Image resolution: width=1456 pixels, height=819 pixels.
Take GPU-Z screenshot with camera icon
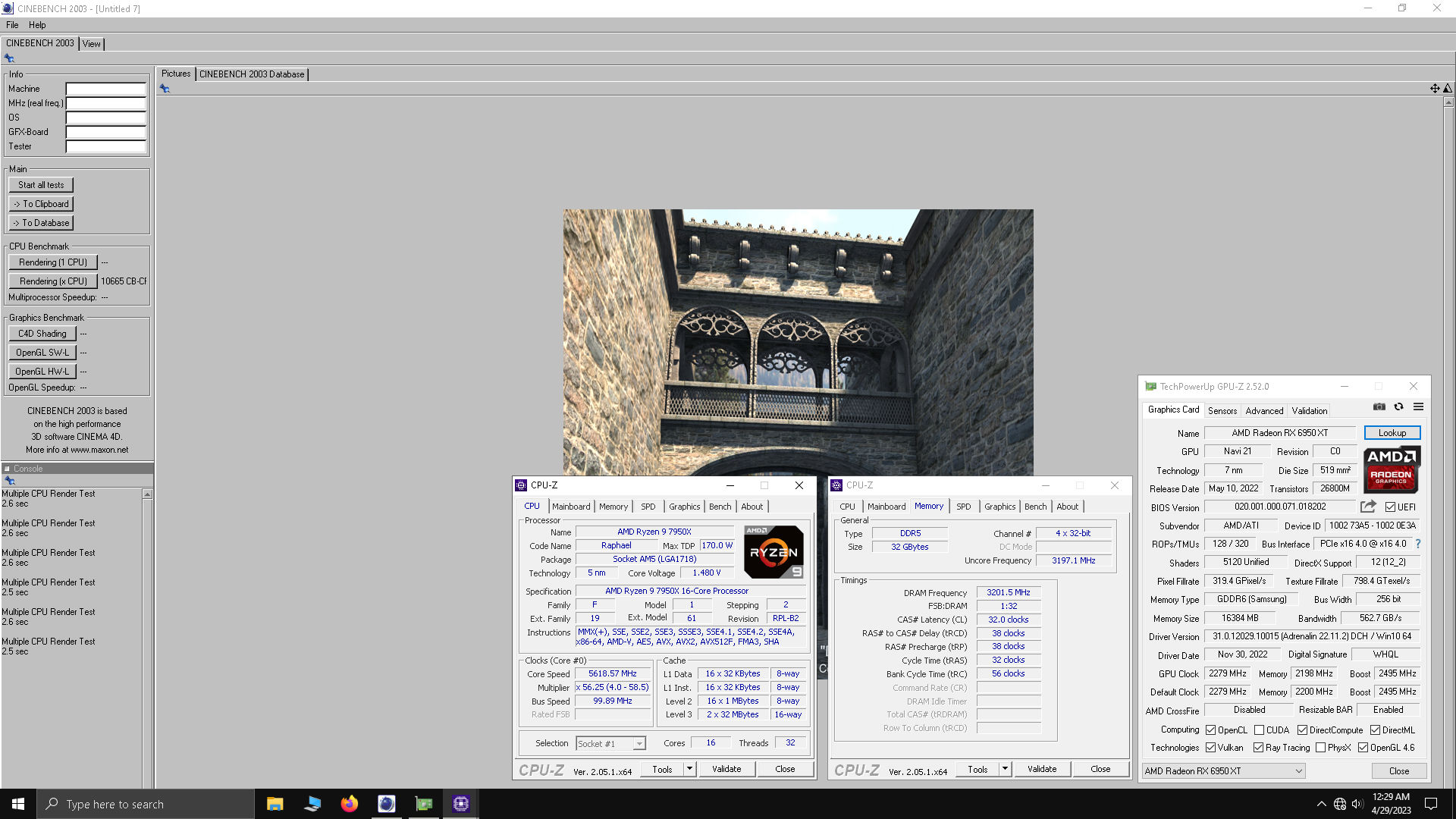(x=1379, y=407)
